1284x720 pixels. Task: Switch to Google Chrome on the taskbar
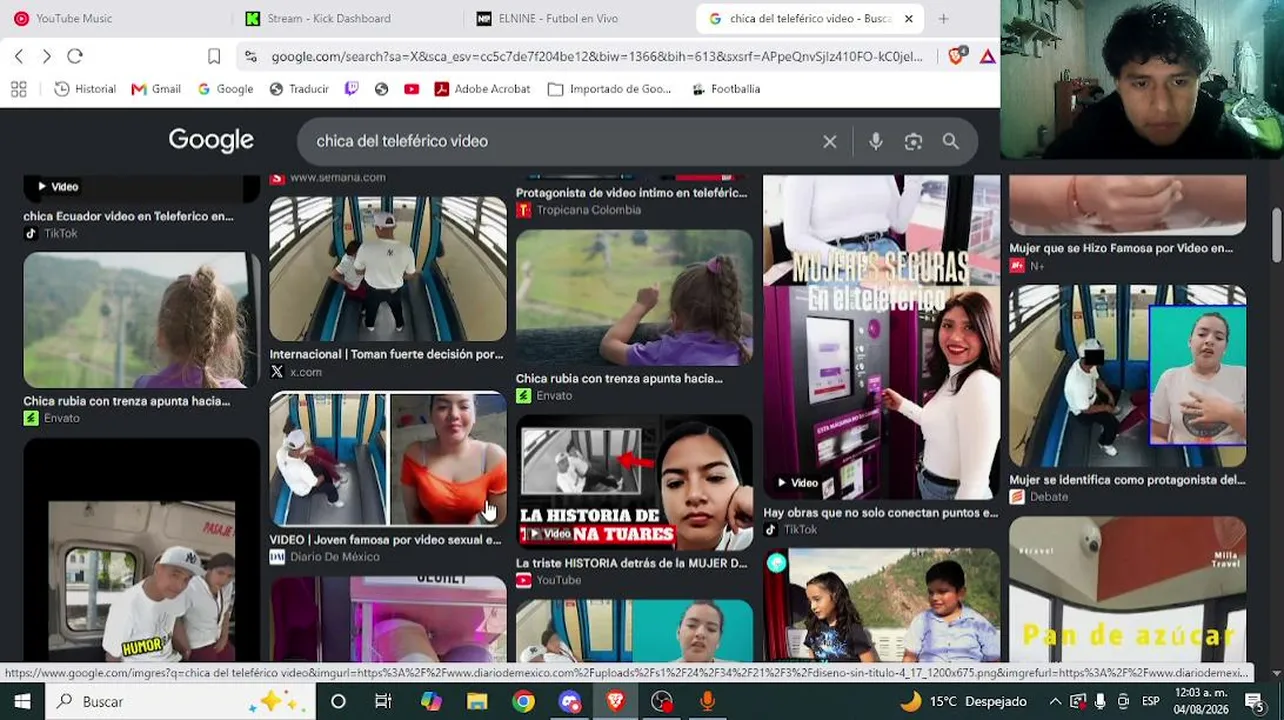(523, 701)
